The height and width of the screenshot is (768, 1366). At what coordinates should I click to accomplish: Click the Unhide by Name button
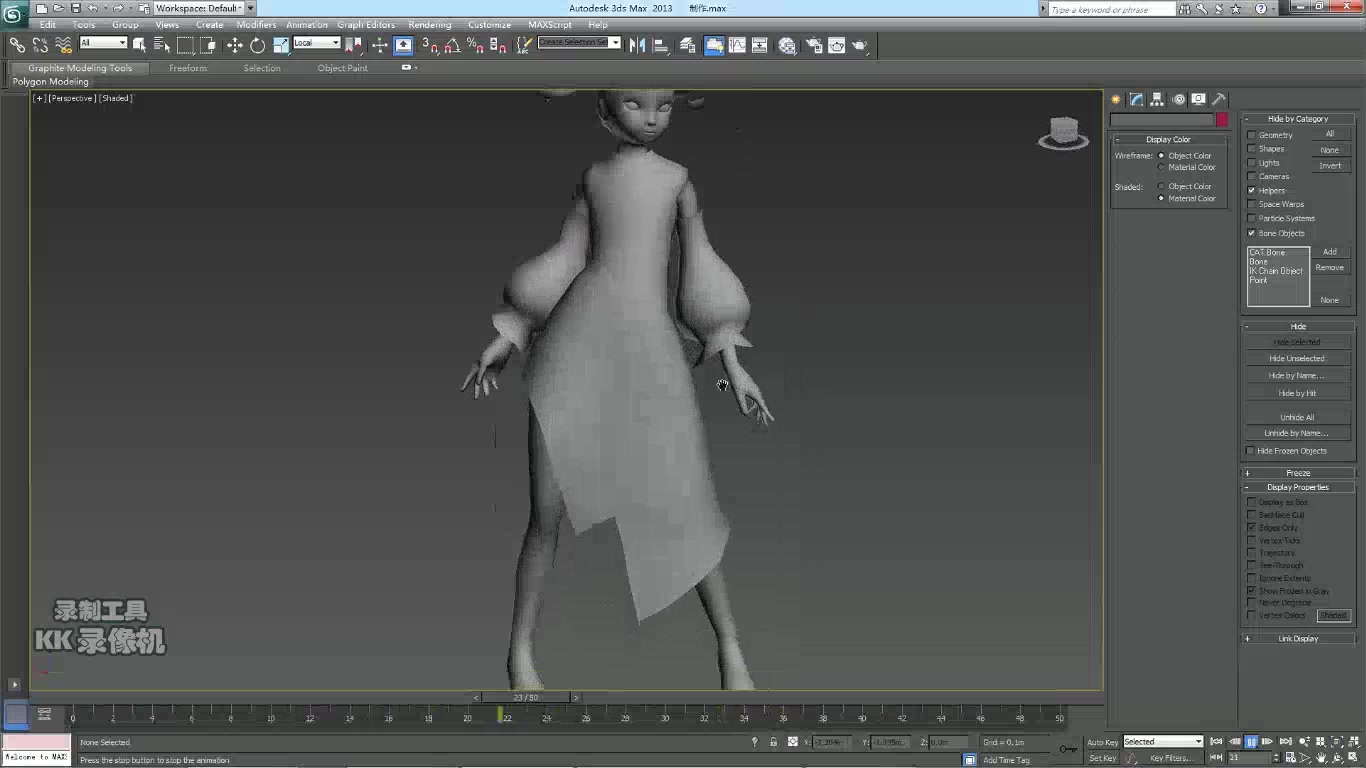(1297, 434)
